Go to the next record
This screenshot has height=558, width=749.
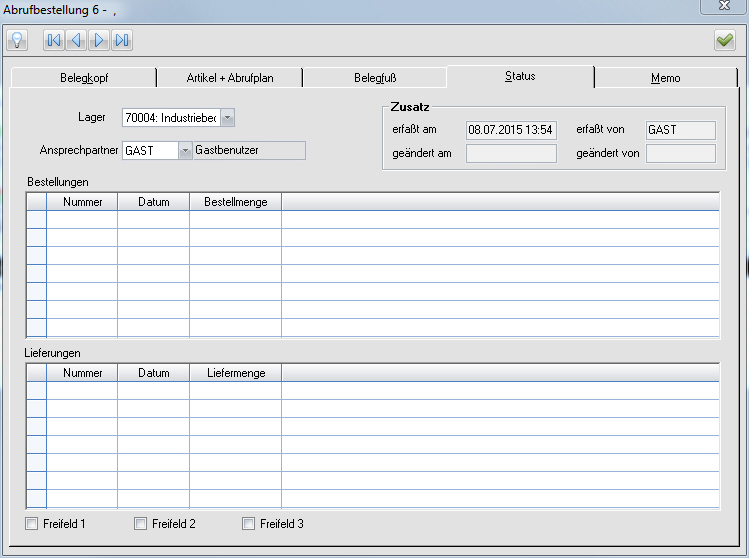pyautogui.click(x=99, y=40)
